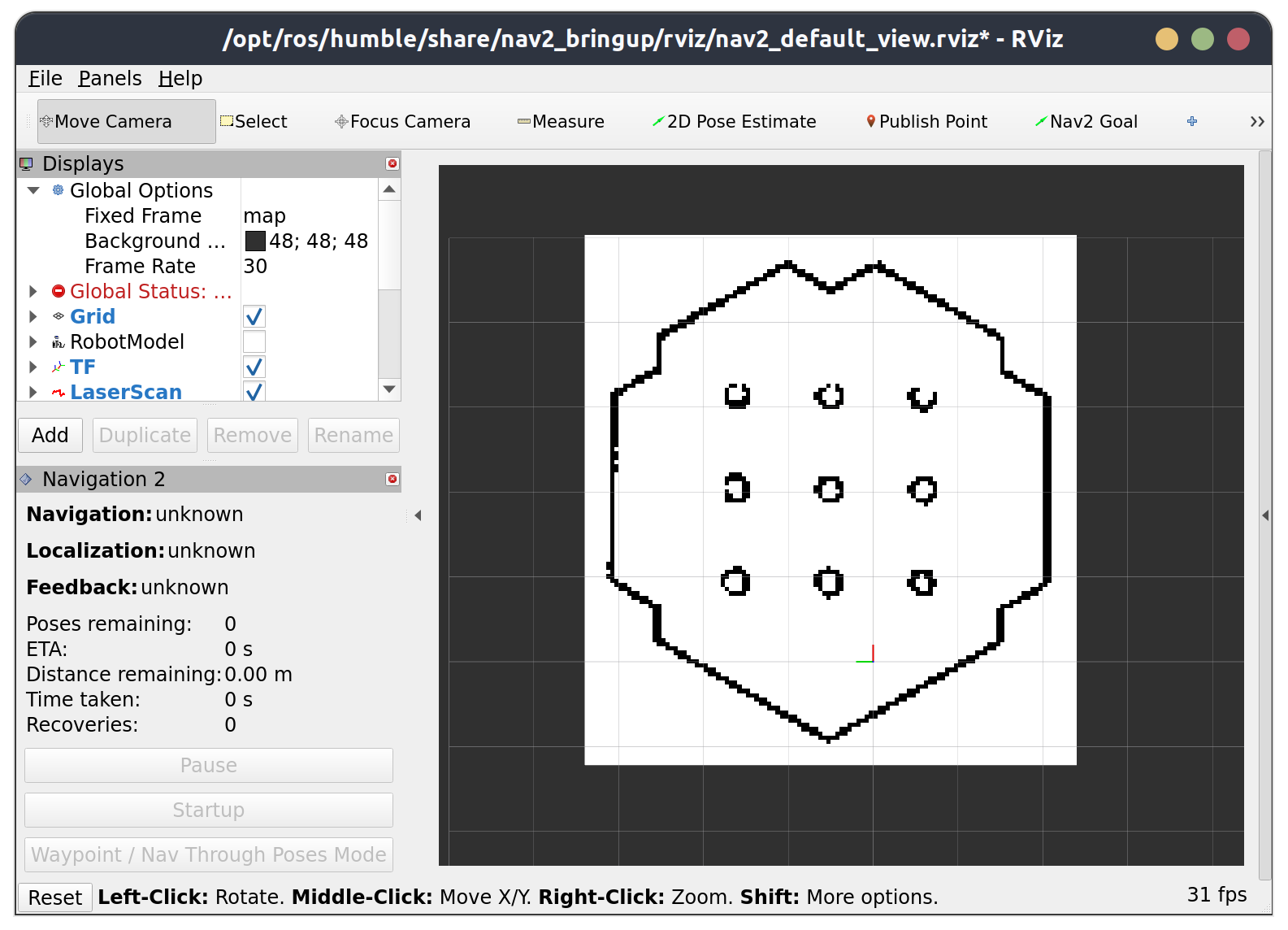This screenshot has width=1288, height=930.
Task: Open the File menu
Action: [x=45, y=79]
